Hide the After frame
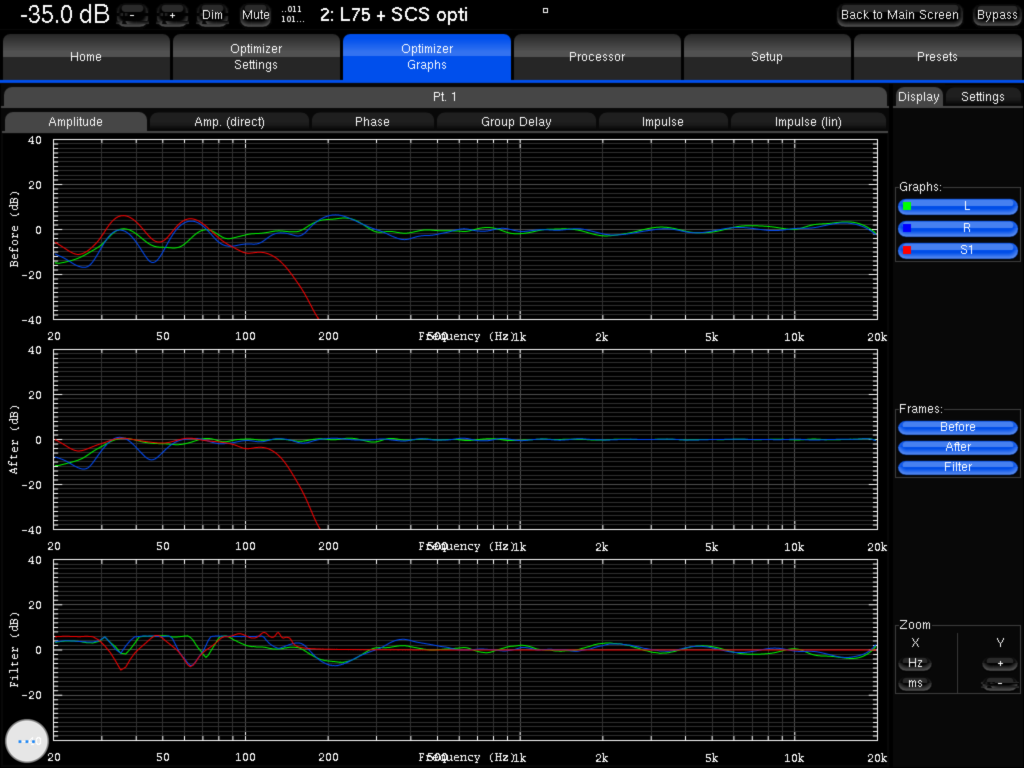1024x768 pixels. pos(957,447)
